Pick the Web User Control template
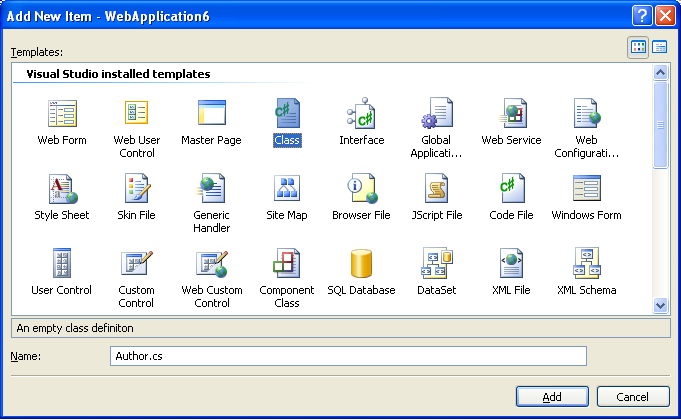Viewport: 681px width, 420px height. click(x=136, y=113)
